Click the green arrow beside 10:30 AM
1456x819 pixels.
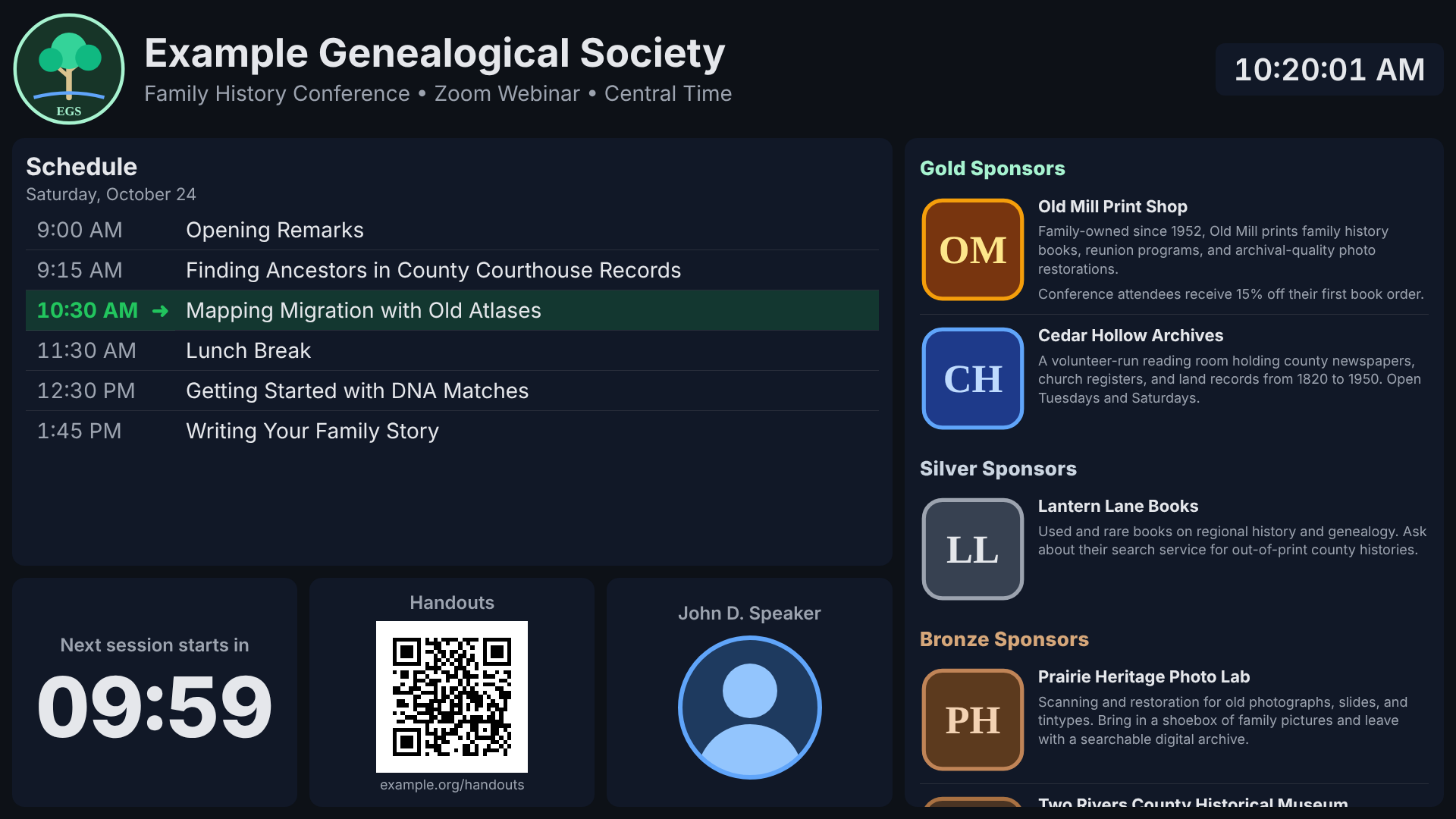pos(160,311)
